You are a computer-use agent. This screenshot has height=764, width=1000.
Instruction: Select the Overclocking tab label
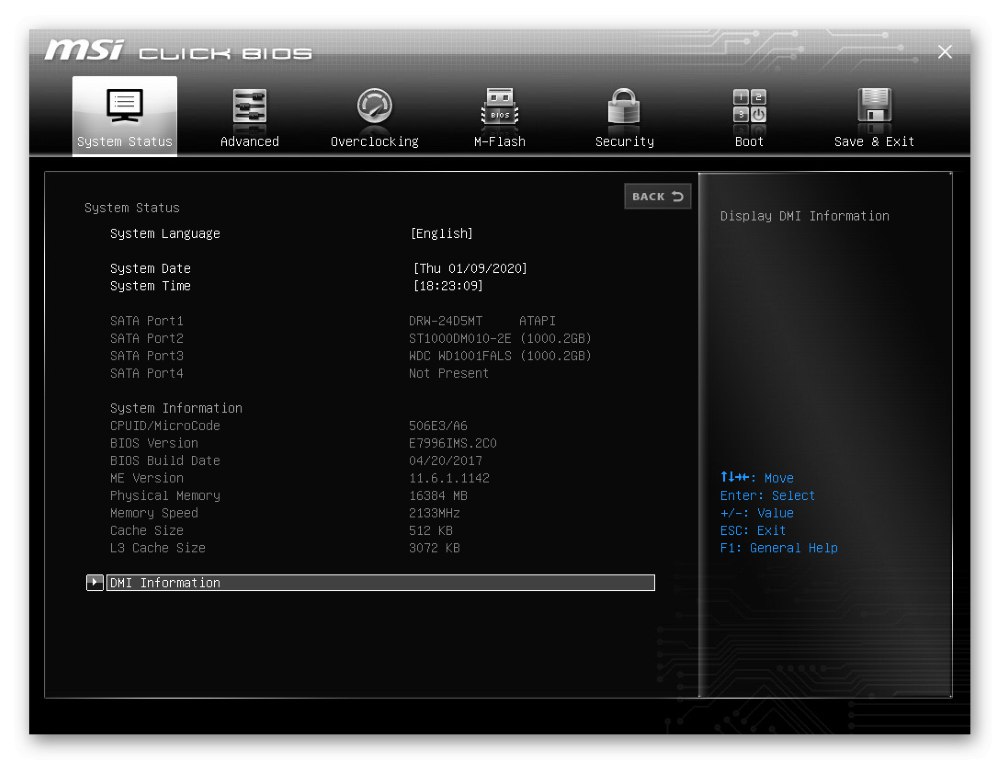(x=374, y=142)
